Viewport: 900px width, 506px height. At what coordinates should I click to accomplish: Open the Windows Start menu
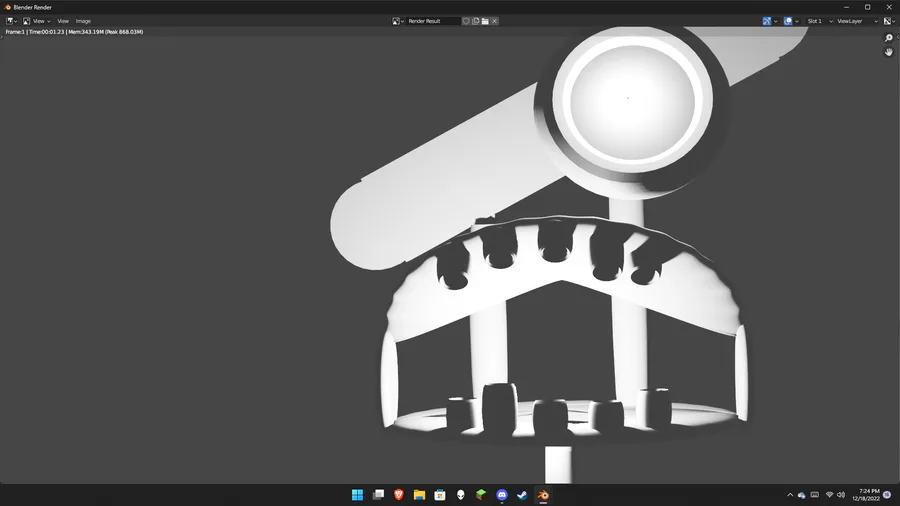[x=357, y=495]
